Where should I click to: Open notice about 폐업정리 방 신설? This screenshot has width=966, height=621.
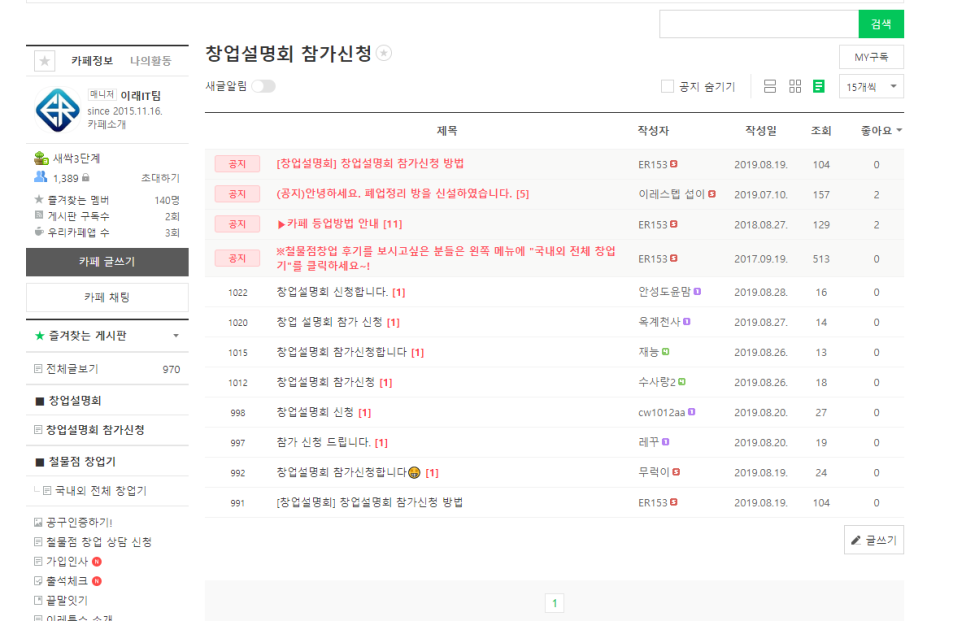coord(394,194)
